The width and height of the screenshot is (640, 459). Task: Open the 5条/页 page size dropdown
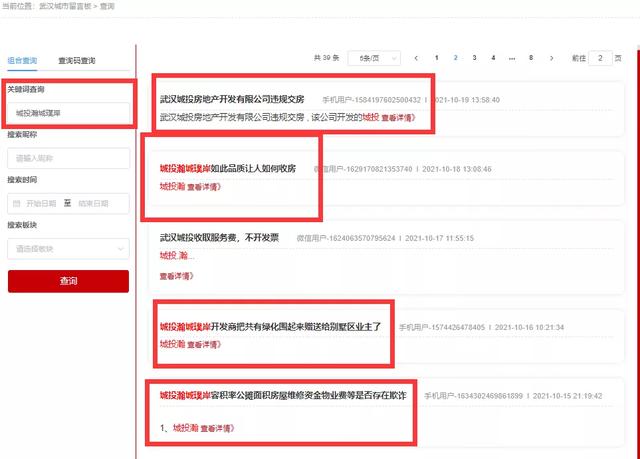[x=374, y=58]
